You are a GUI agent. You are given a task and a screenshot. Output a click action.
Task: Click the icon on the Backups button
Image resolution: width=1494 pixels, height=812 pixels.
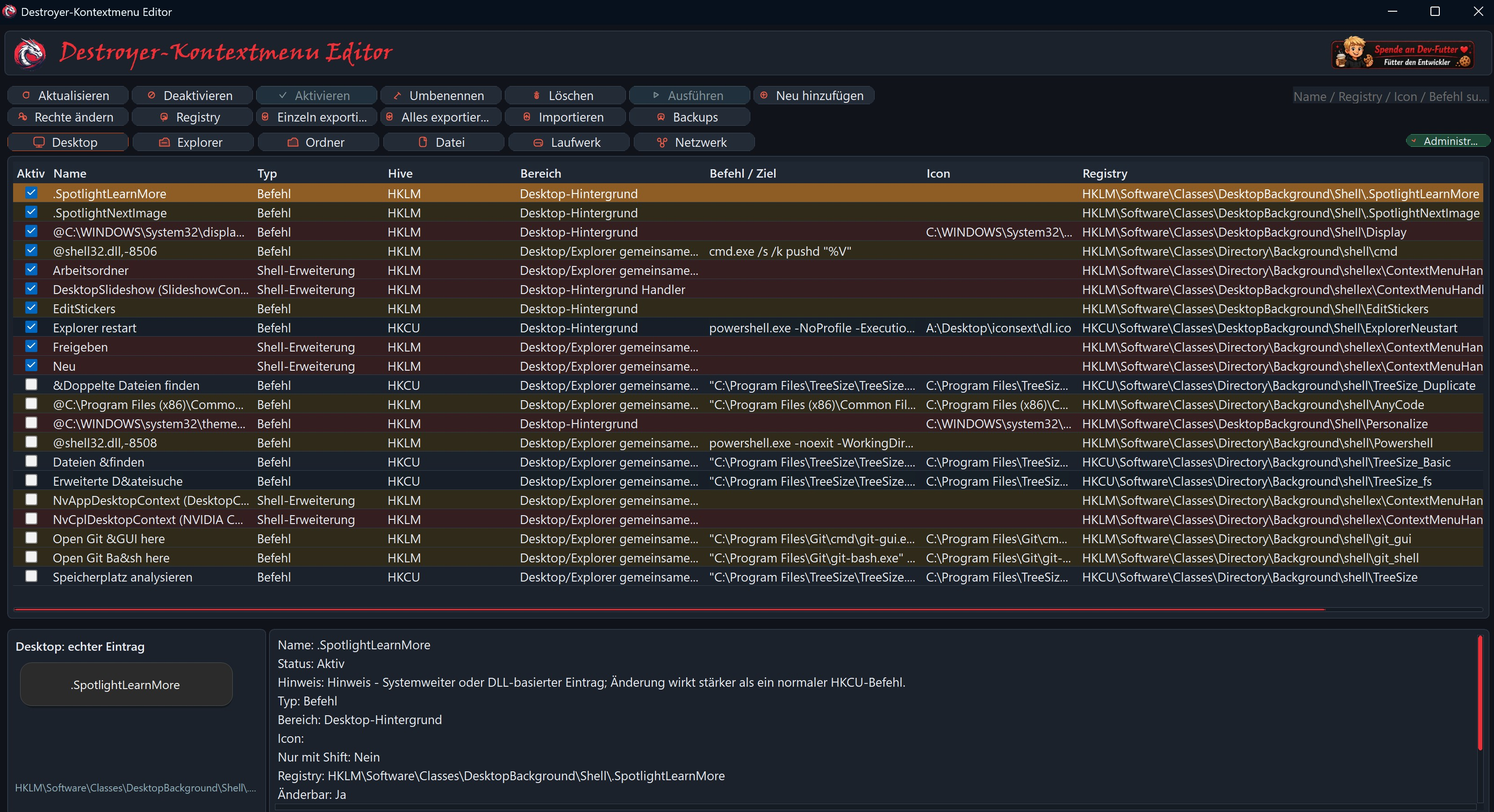[661, 116]
